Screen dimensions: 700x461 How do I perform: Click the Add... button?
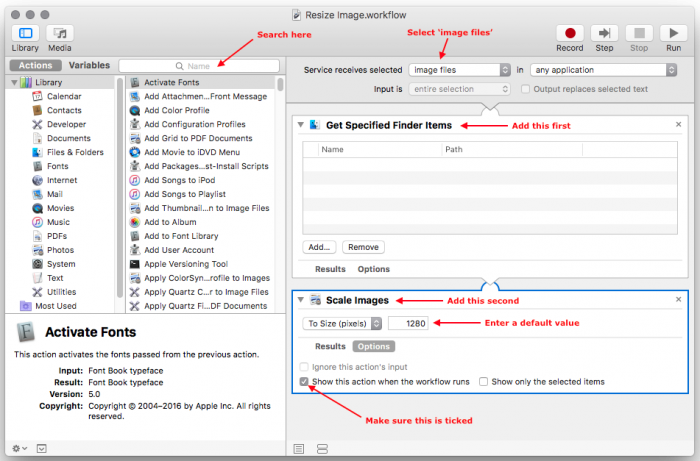coord(319,247)
